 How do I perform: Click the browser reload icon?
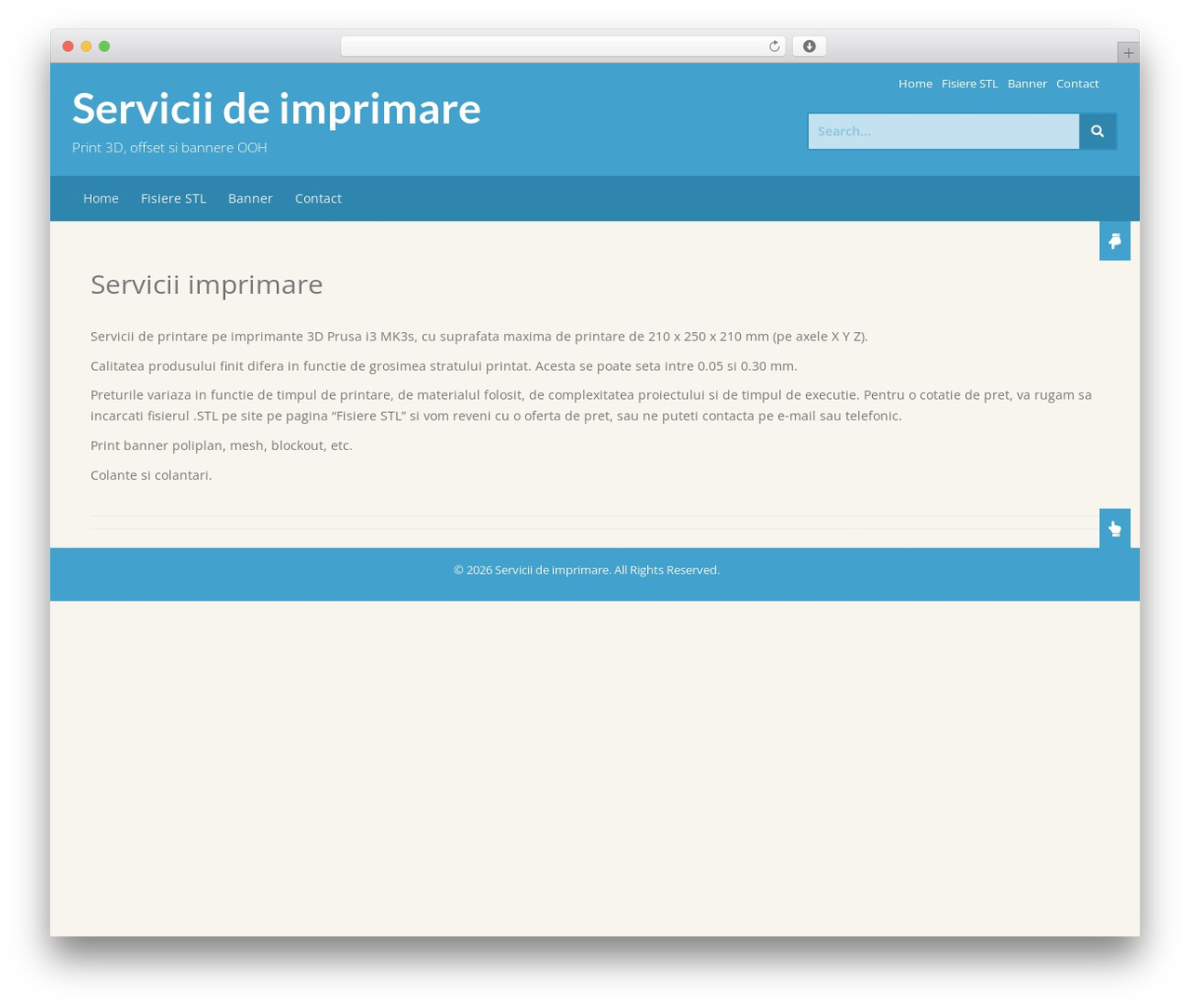point(773,46)
